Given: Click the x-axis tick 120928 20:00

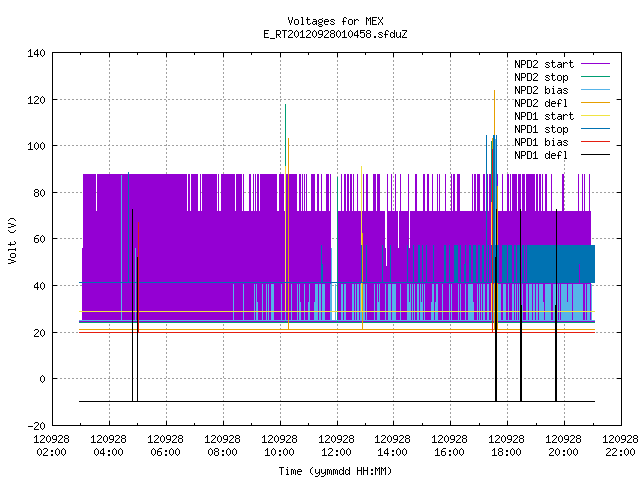Looking at the screenshot, I should [564, 446].
